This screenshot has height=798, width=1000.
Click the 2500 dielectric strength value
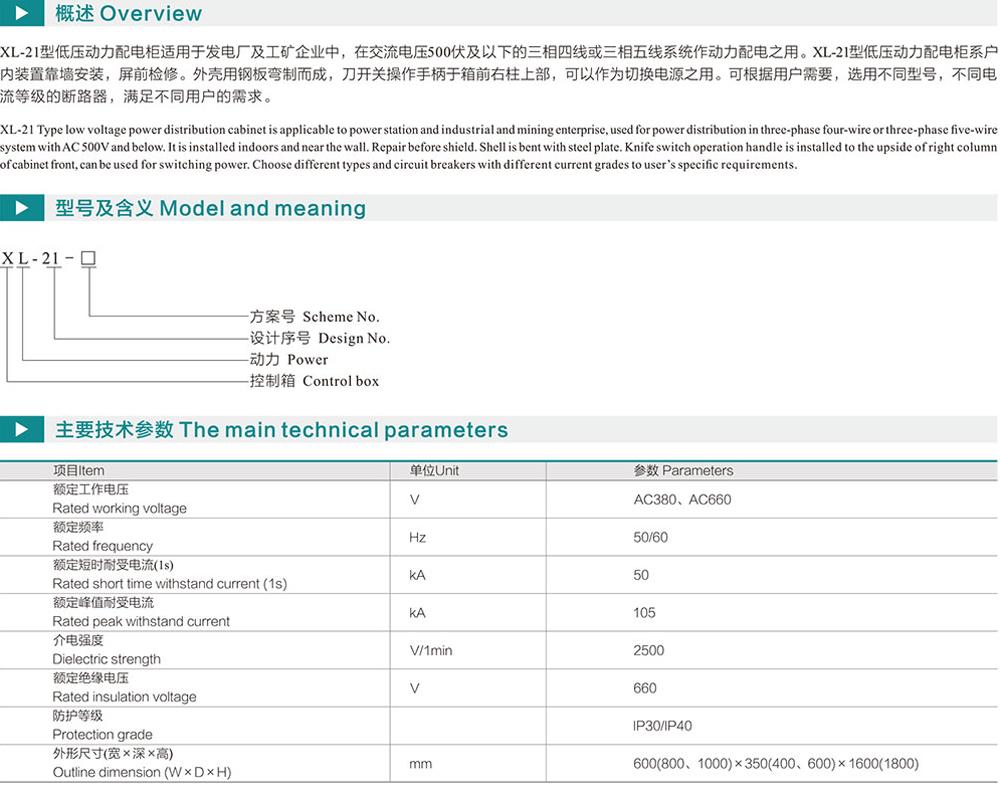tap(648, 650)
